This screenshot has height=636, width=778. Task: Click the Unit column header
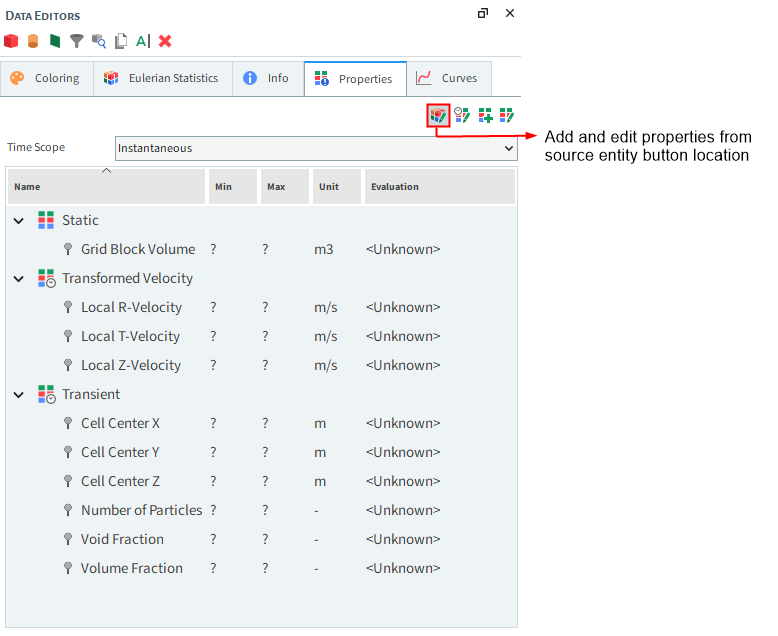[337, 187]
